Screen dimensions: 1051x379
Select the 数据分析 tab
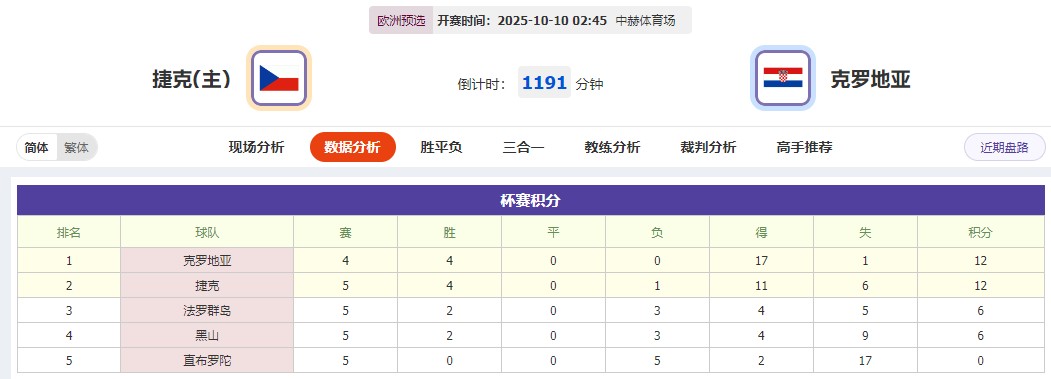[353, 148]
